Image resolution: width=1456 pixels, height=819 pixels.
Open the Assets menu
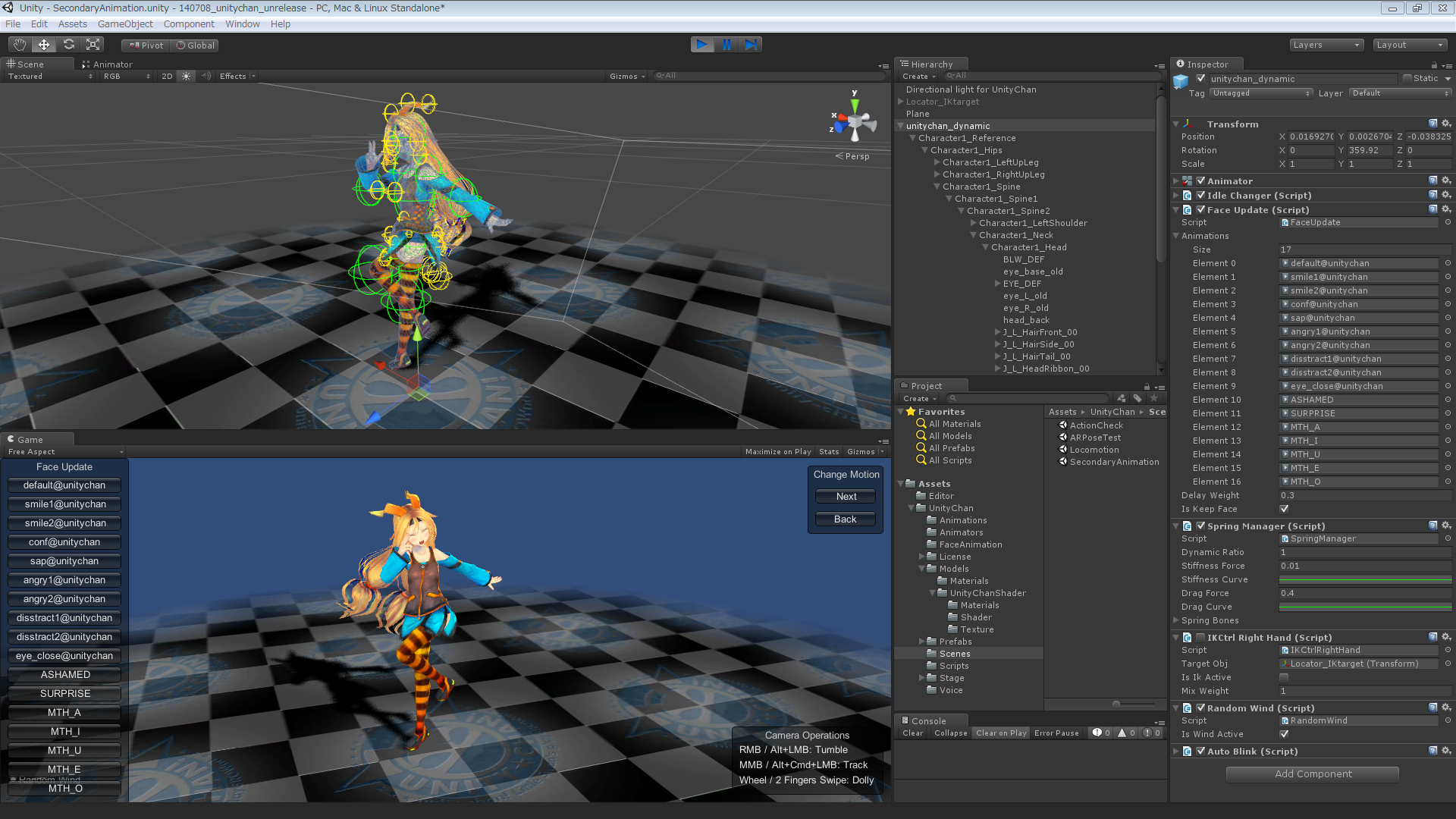click(x=73, y=24)
